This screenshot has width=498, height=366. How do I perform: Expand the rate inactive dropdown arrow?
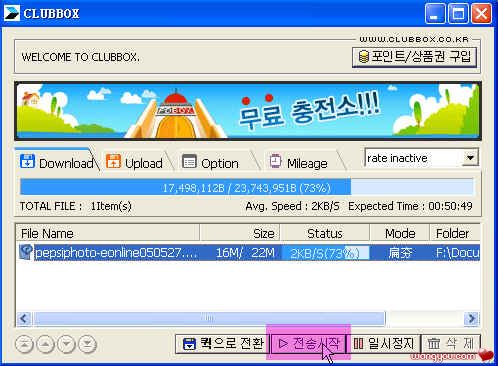pos(470,158)
